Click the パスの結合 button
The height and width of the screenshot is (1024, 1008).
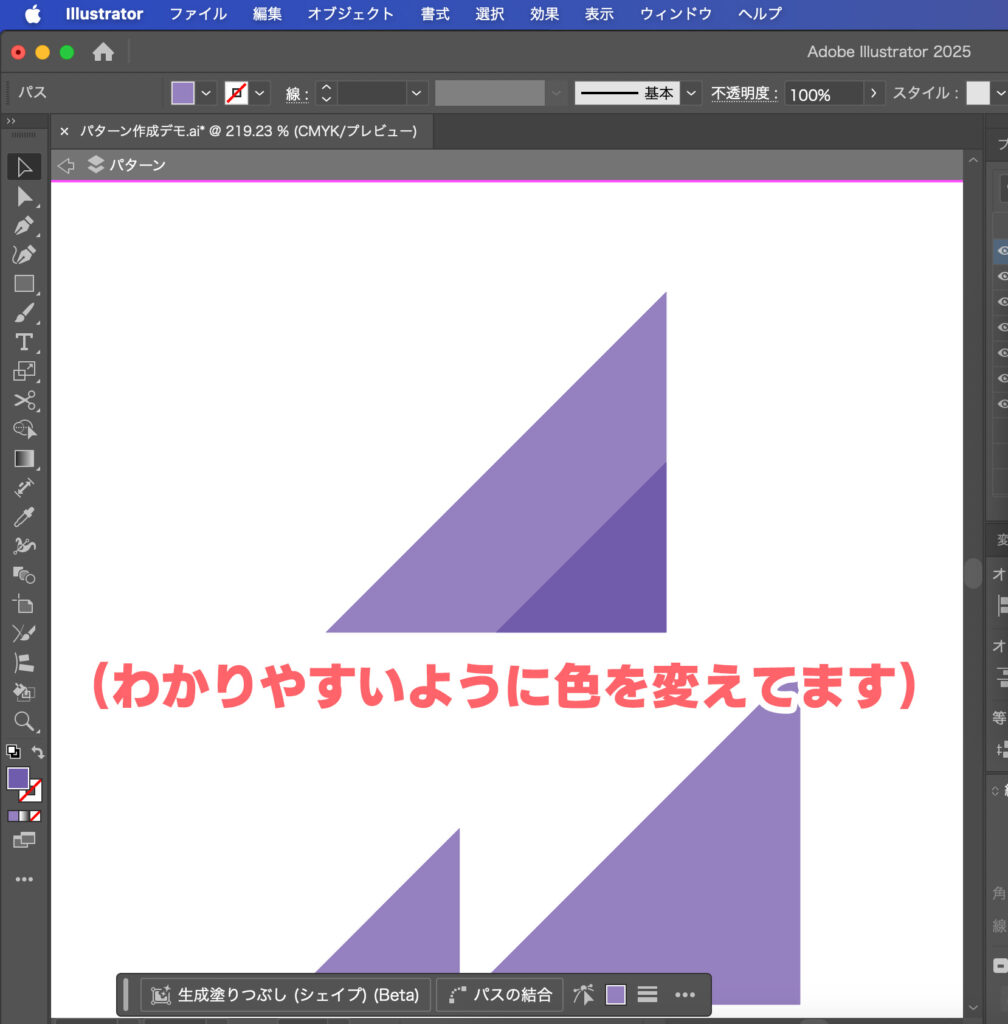500,995
